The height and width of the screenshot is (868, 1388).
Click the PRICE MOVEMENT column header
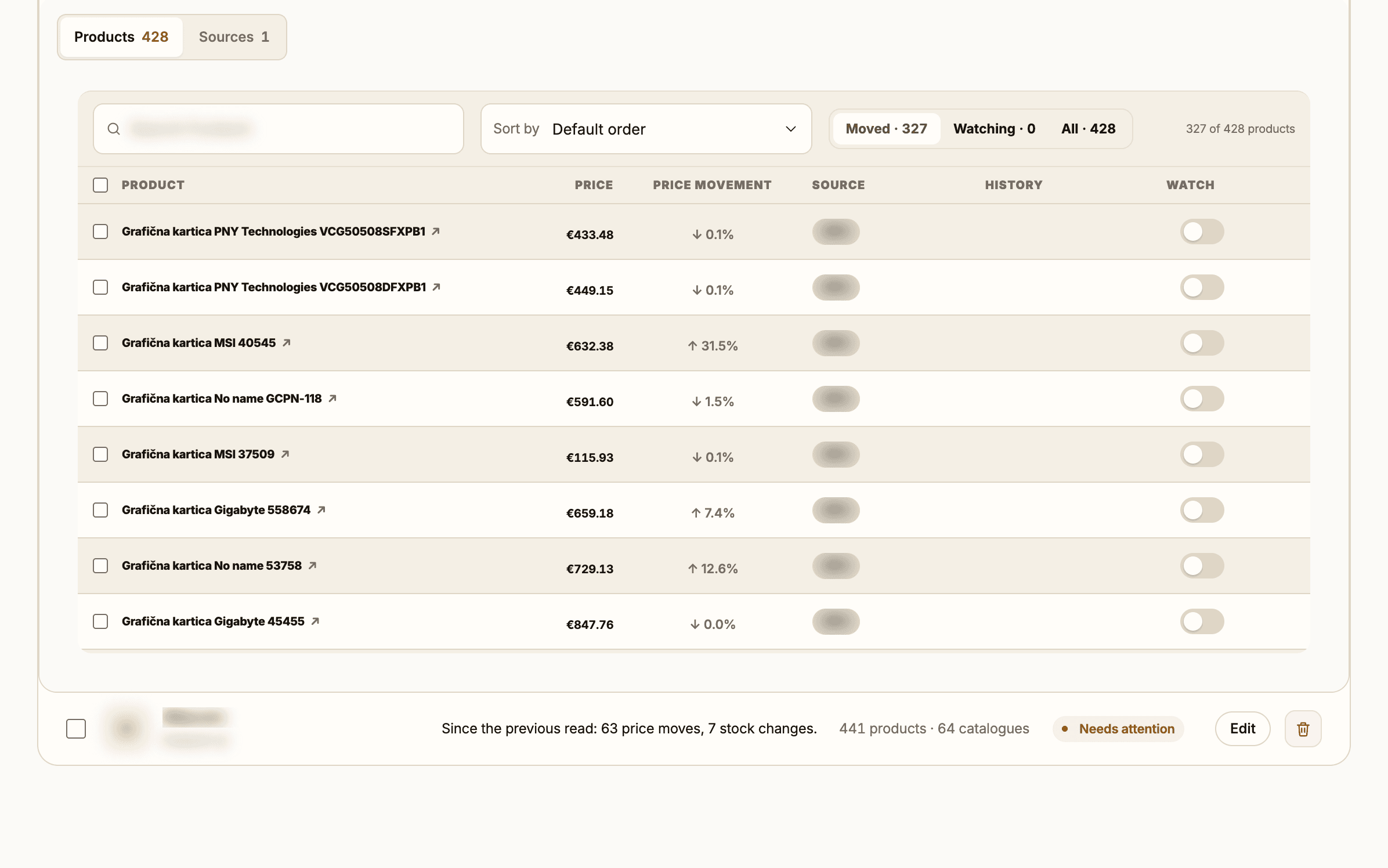712,185
